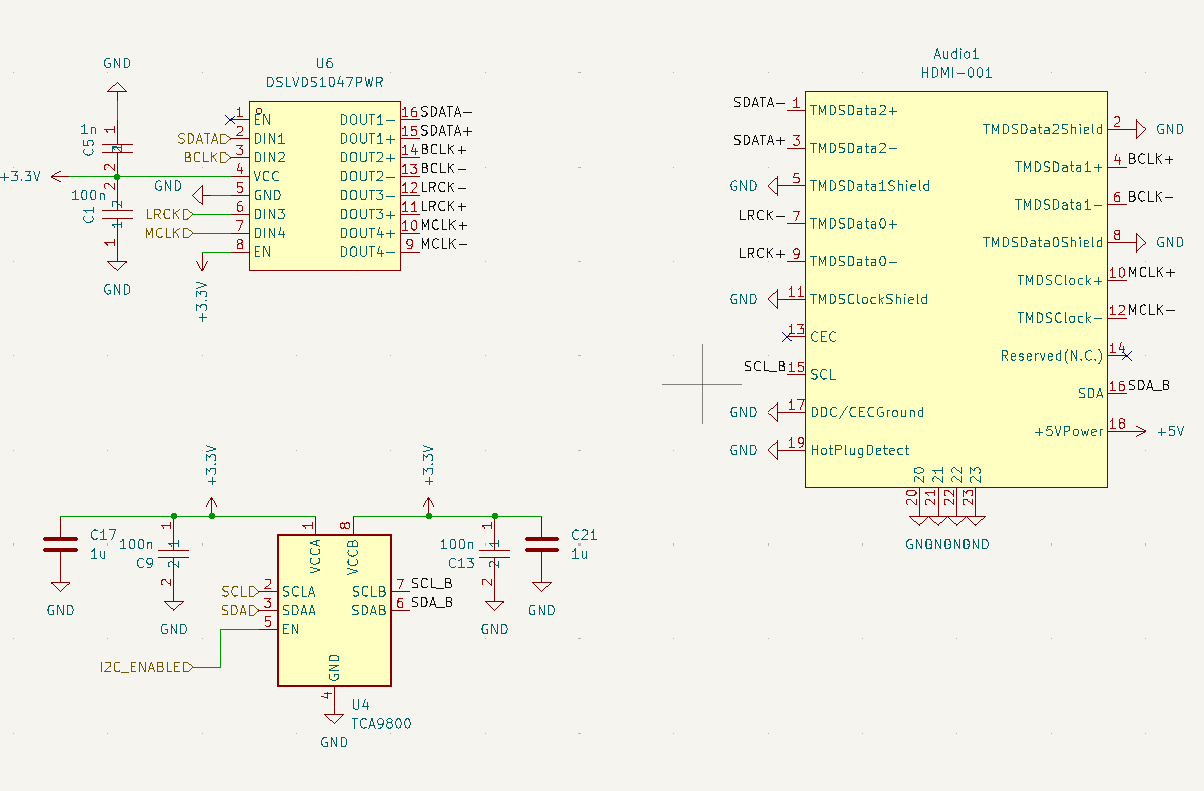The height and width of the screenshot is (791, 1204).
Task: Select the DSLVD51047PWR value label
Action: 324,82
